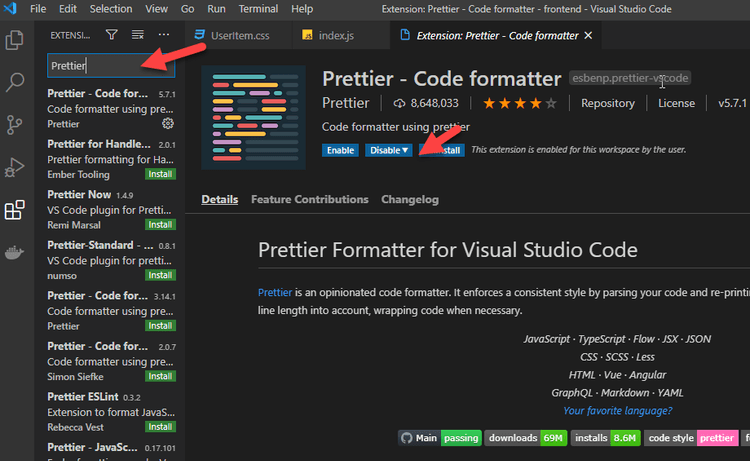Install the Prettier ESLint extension

click(160, 427)
